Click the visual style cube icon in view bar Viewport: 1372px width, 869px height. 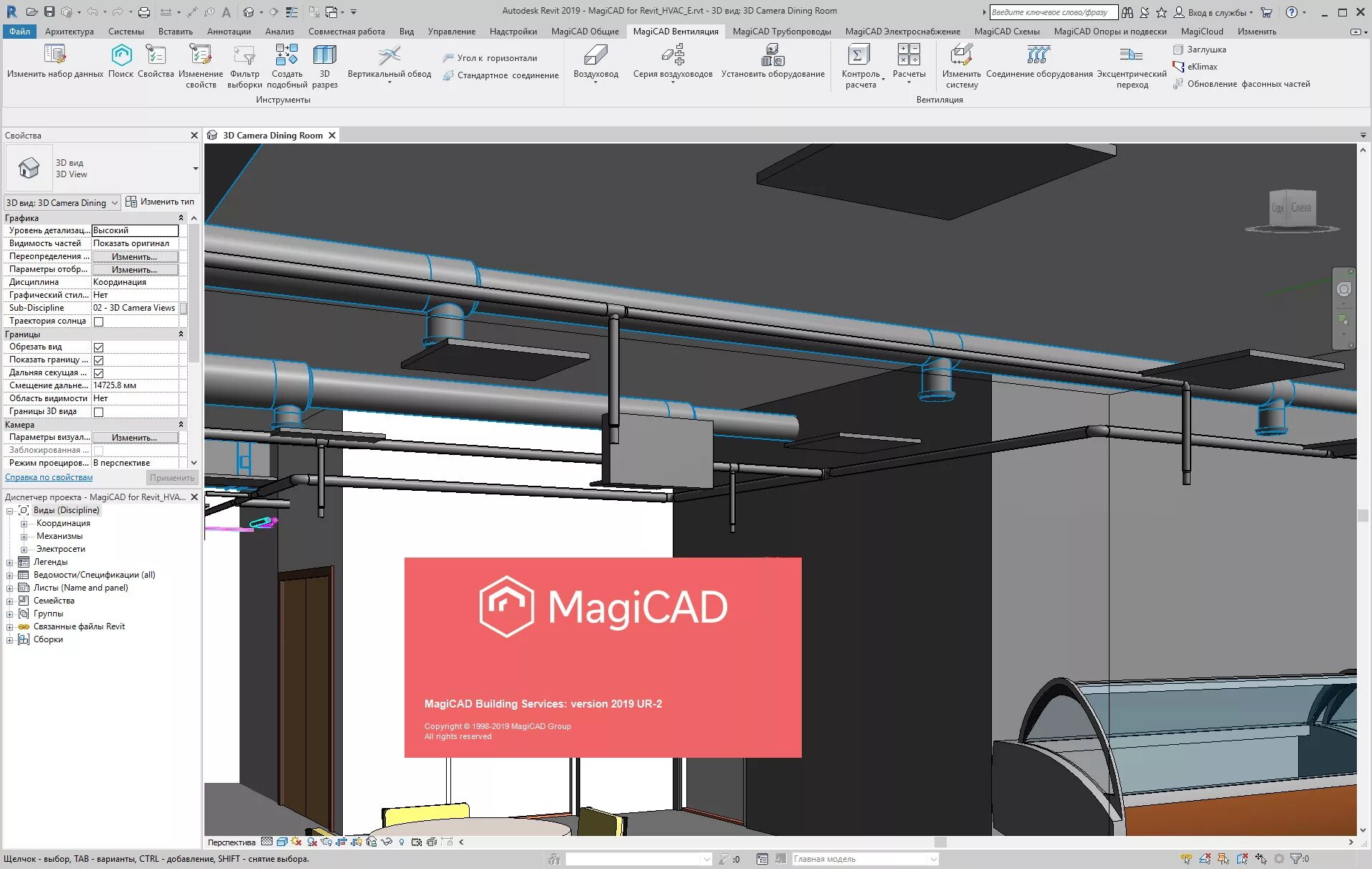tap(282, 842)
